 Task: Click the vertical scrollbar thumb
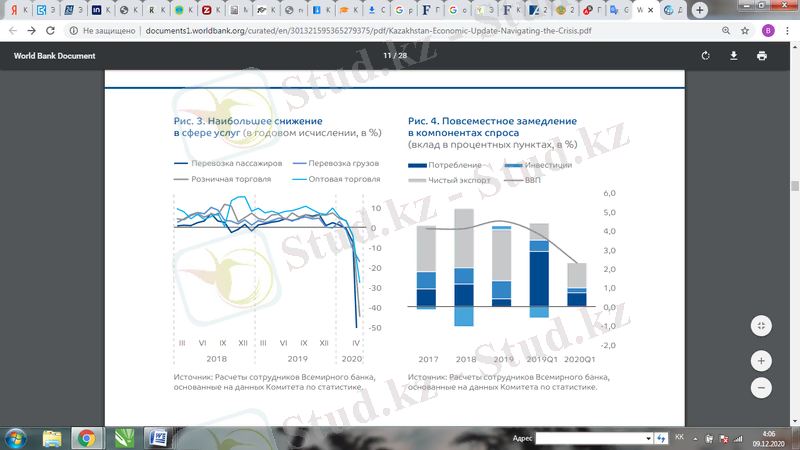tap(795, 186)
